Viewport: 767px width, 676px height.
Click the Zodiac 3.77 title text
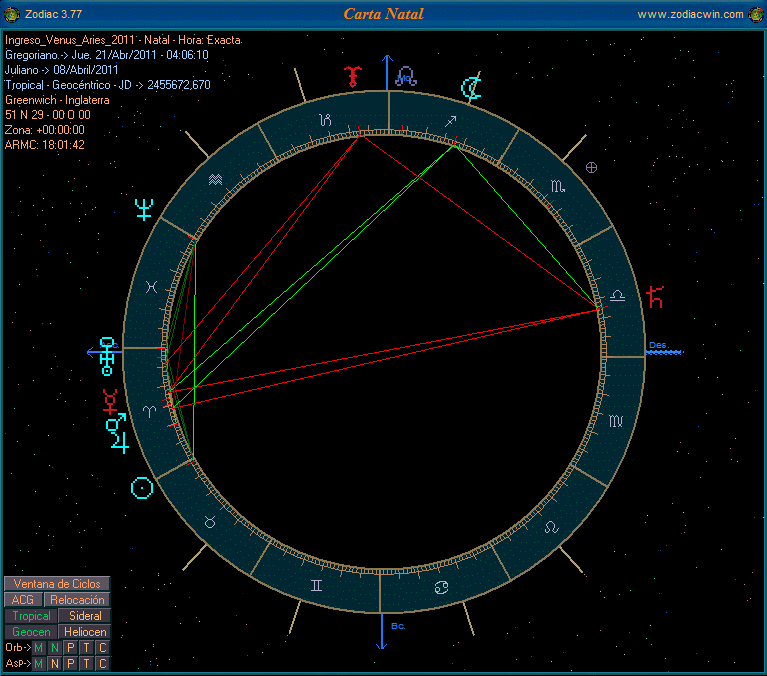pos(53,14)
